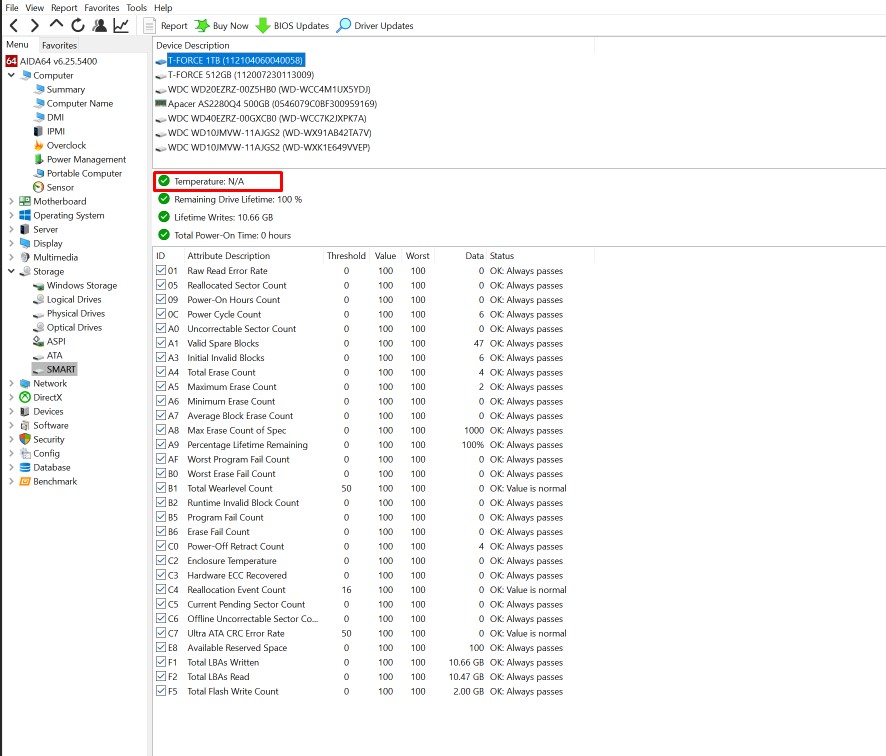Click the Report toolbar button label
This screenshot has width=886, height=756.
[174, 26]
